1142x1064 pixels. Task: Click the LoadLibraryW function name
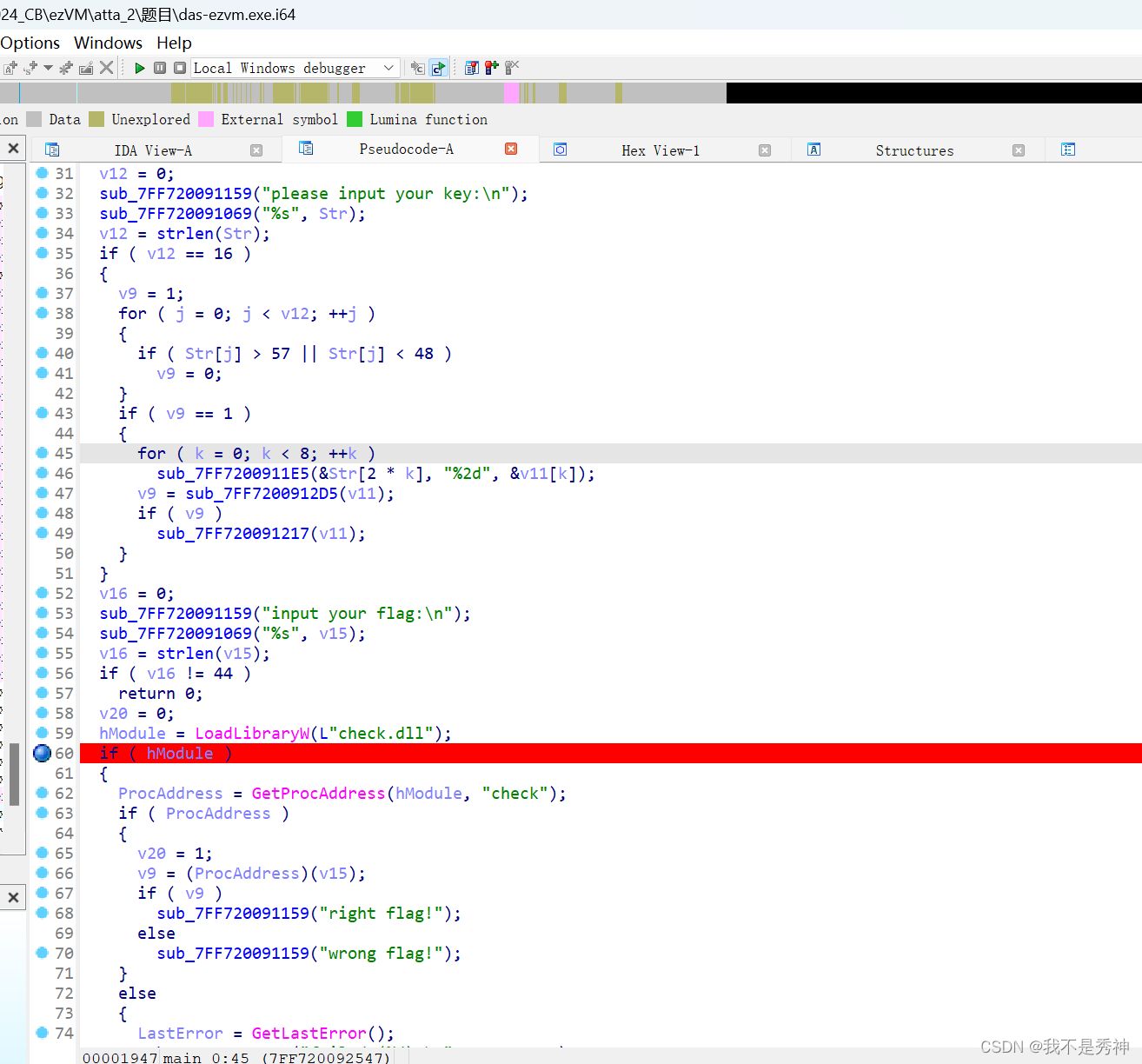click(252, 734)
